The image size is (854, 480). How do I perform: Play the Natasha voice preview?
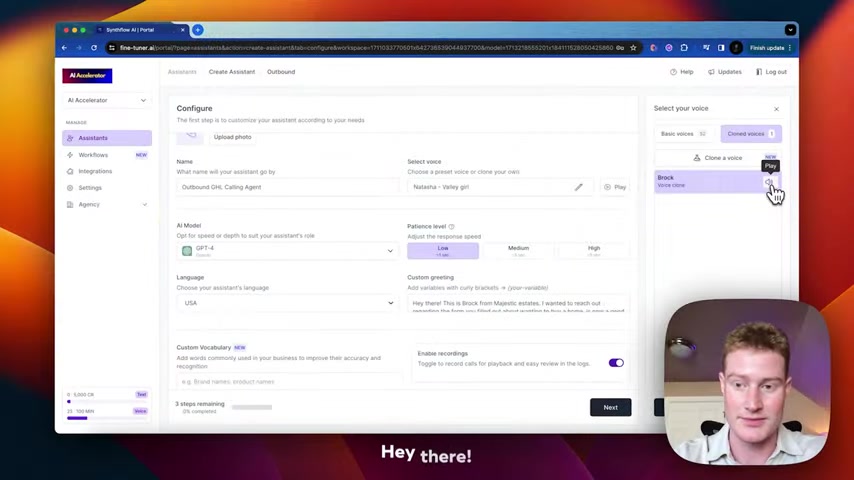(x=615, y=187)
